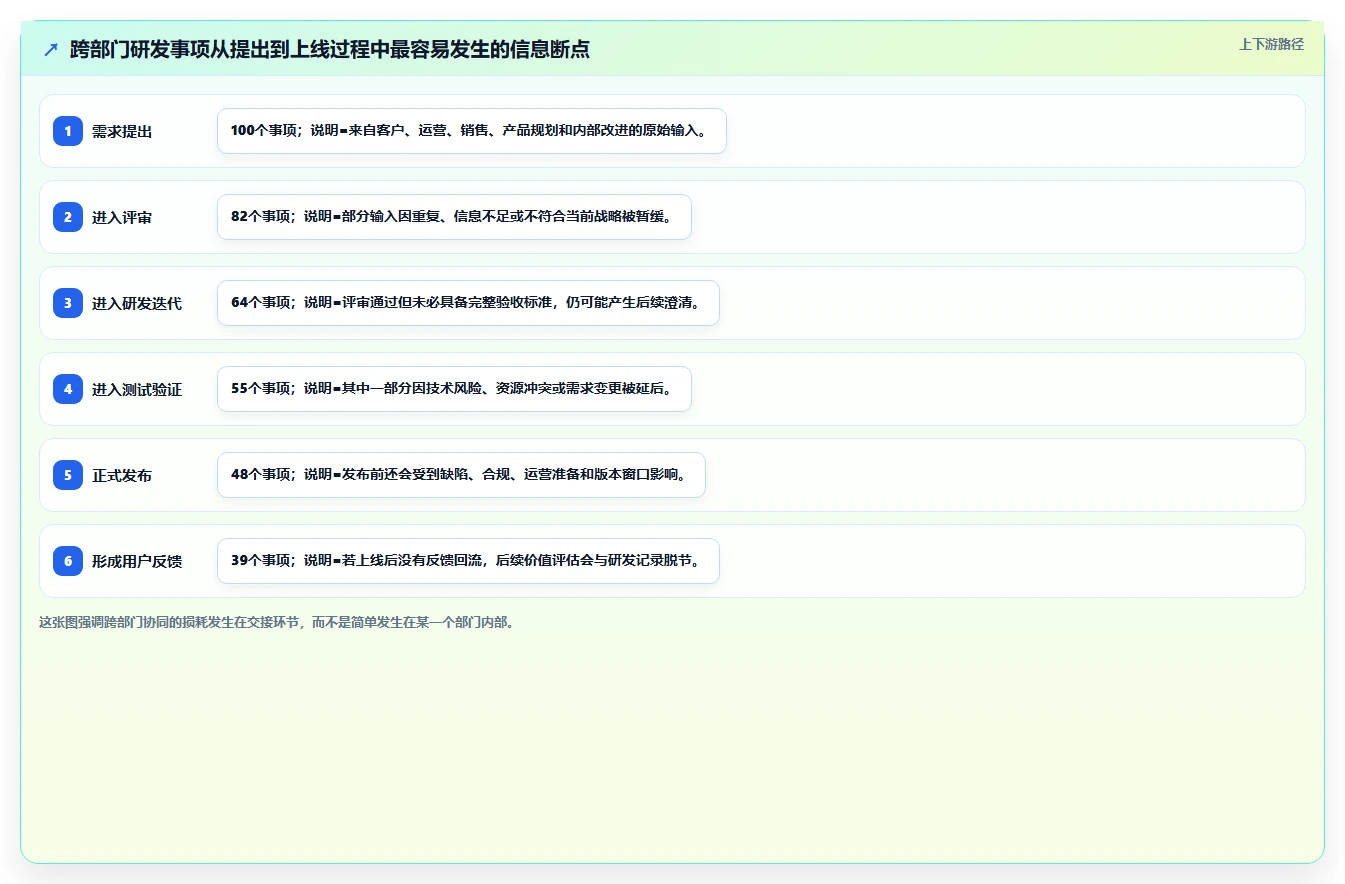Select the 进入评审 stage label
Viewport: 1345px width, 884px height.
[x=122, y=218]
